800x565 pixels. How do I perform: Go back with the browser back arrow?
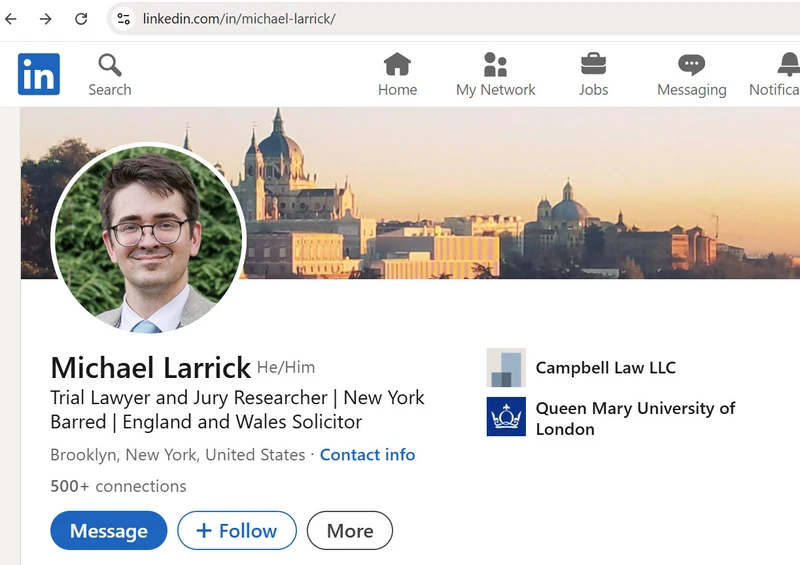(x=11, y=19)
